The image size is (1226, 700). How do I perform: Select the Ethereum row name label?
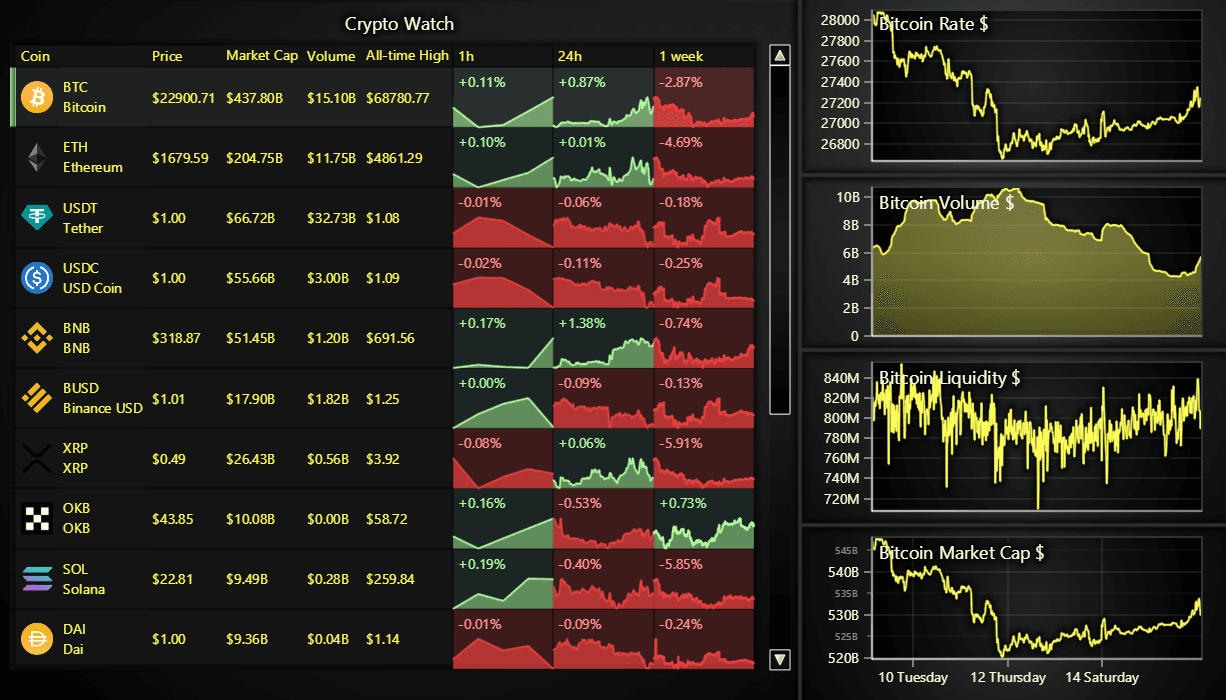pyautogui.click(x=93, y=167)
